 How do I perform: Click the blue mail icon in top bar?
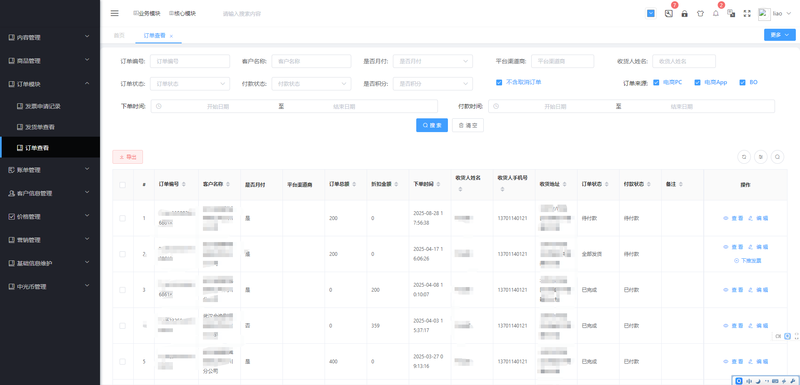(x=651, y=14)
